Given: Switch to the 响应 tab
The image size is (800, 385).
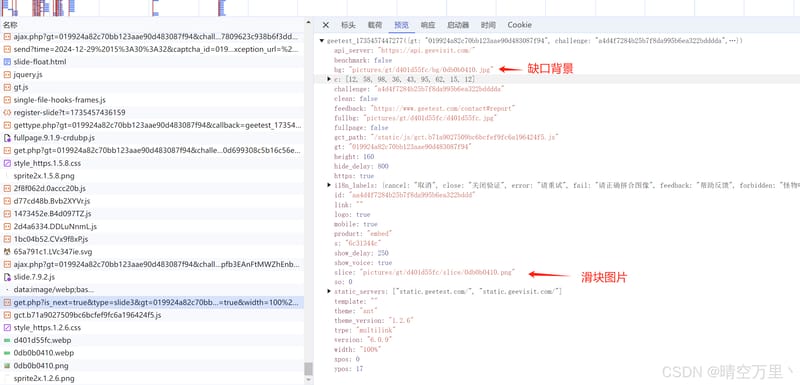Looking at the screenshot, I should [428, 25].
